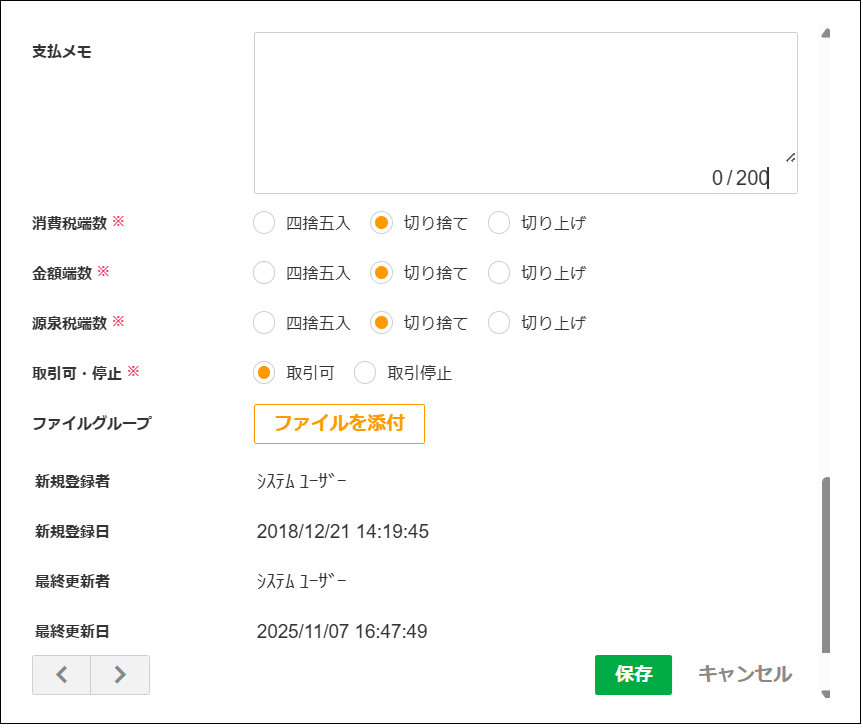
Task: Select 切り捨て for 金額端数
Action: pos(381,272)
